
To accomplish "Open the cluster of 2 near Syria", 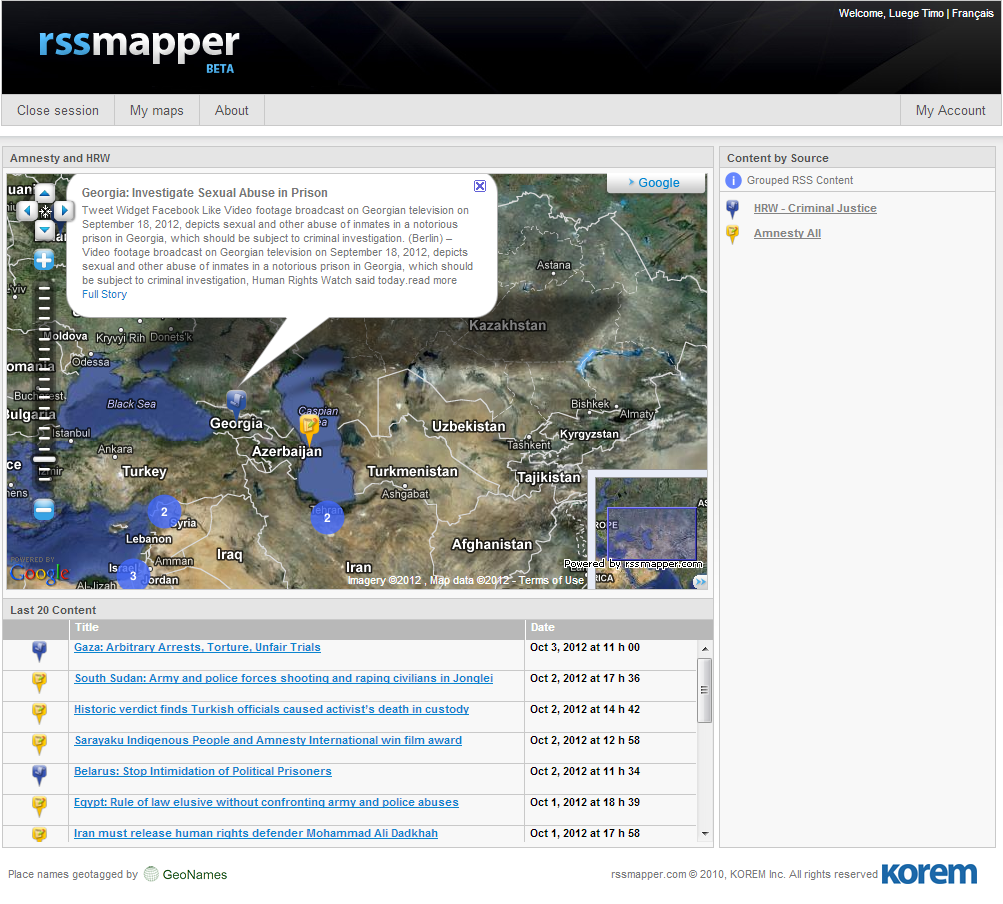I will (x=164, y=512).
